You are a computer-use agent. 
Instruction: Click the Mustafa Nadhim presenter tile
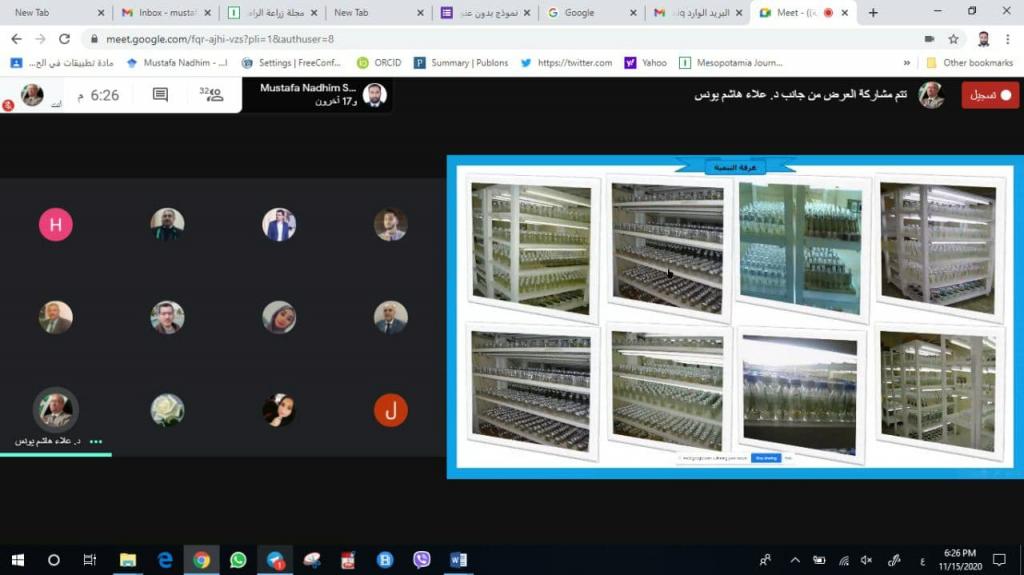point(317,95)
